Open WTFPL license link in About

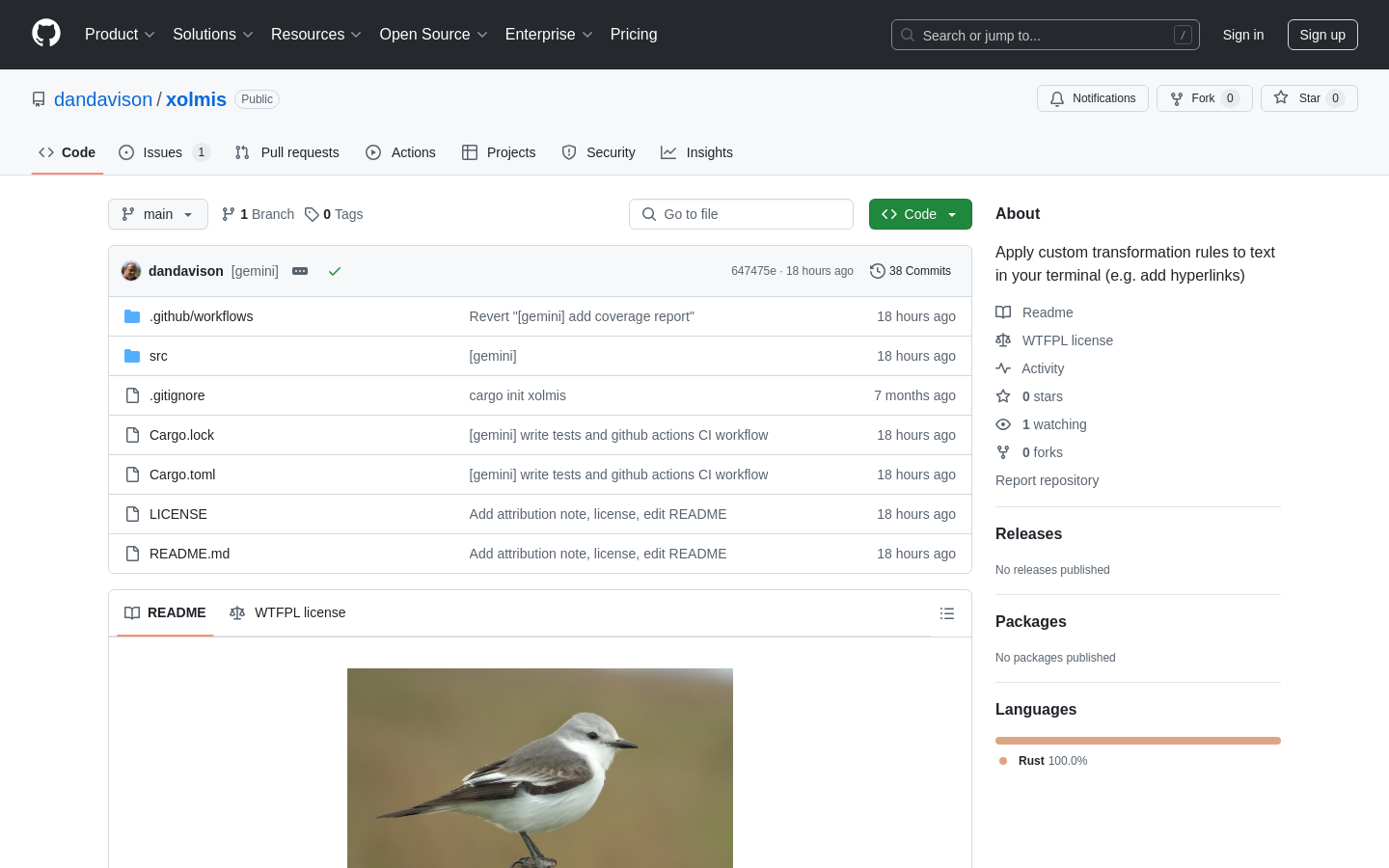click(x=1054, y=340)
